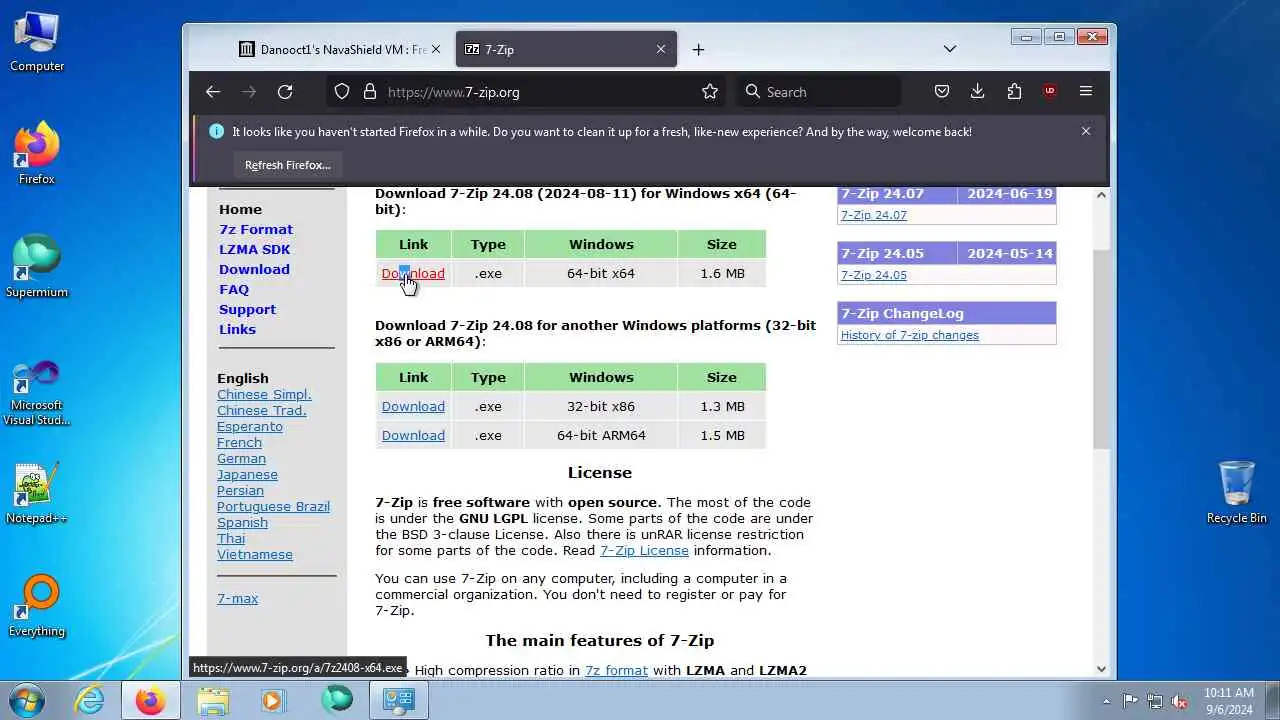Open the Links sidebar link
The height and width of the screenshot is (720, 1280).
[x=237, y=329]
